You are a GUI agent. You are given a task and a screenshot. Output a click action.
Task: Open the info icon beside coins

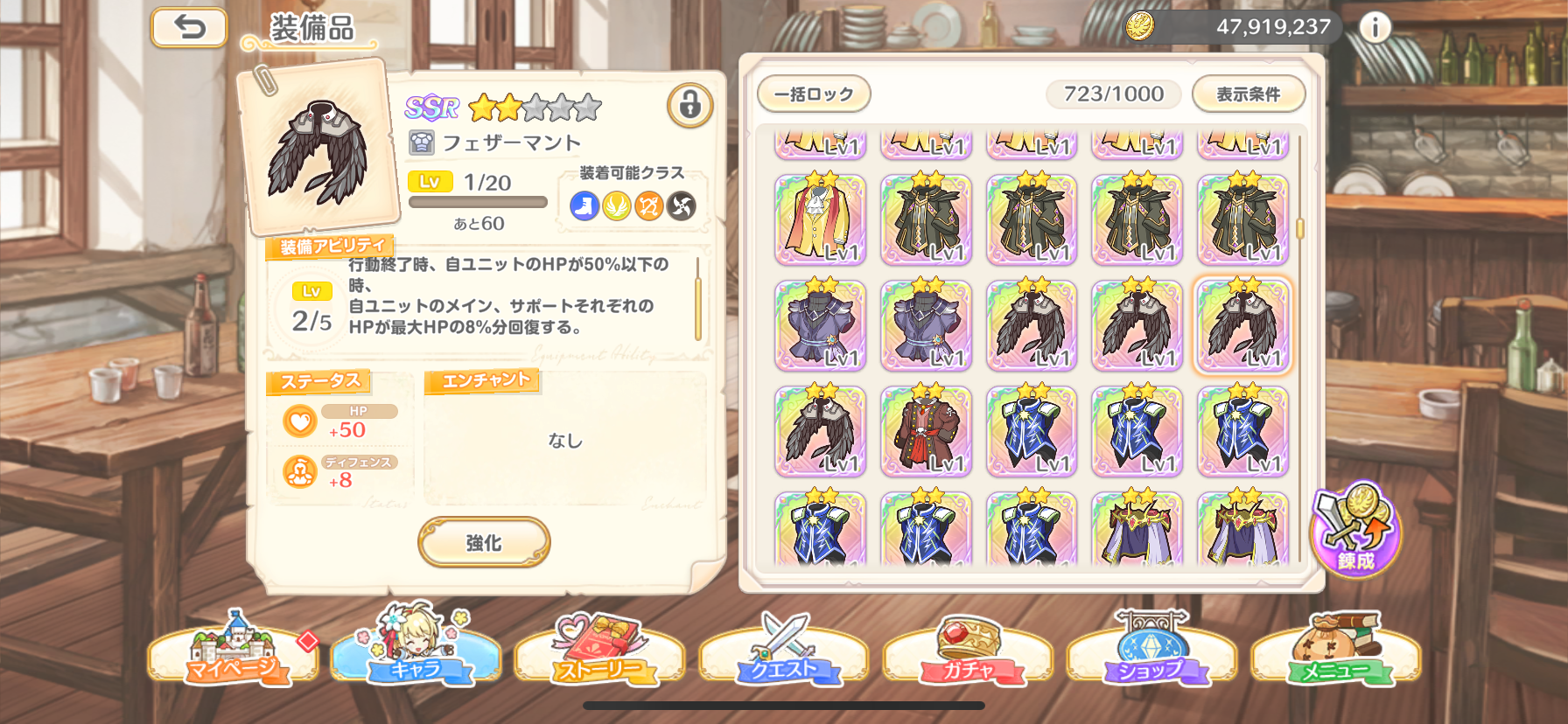[1375, 27]
